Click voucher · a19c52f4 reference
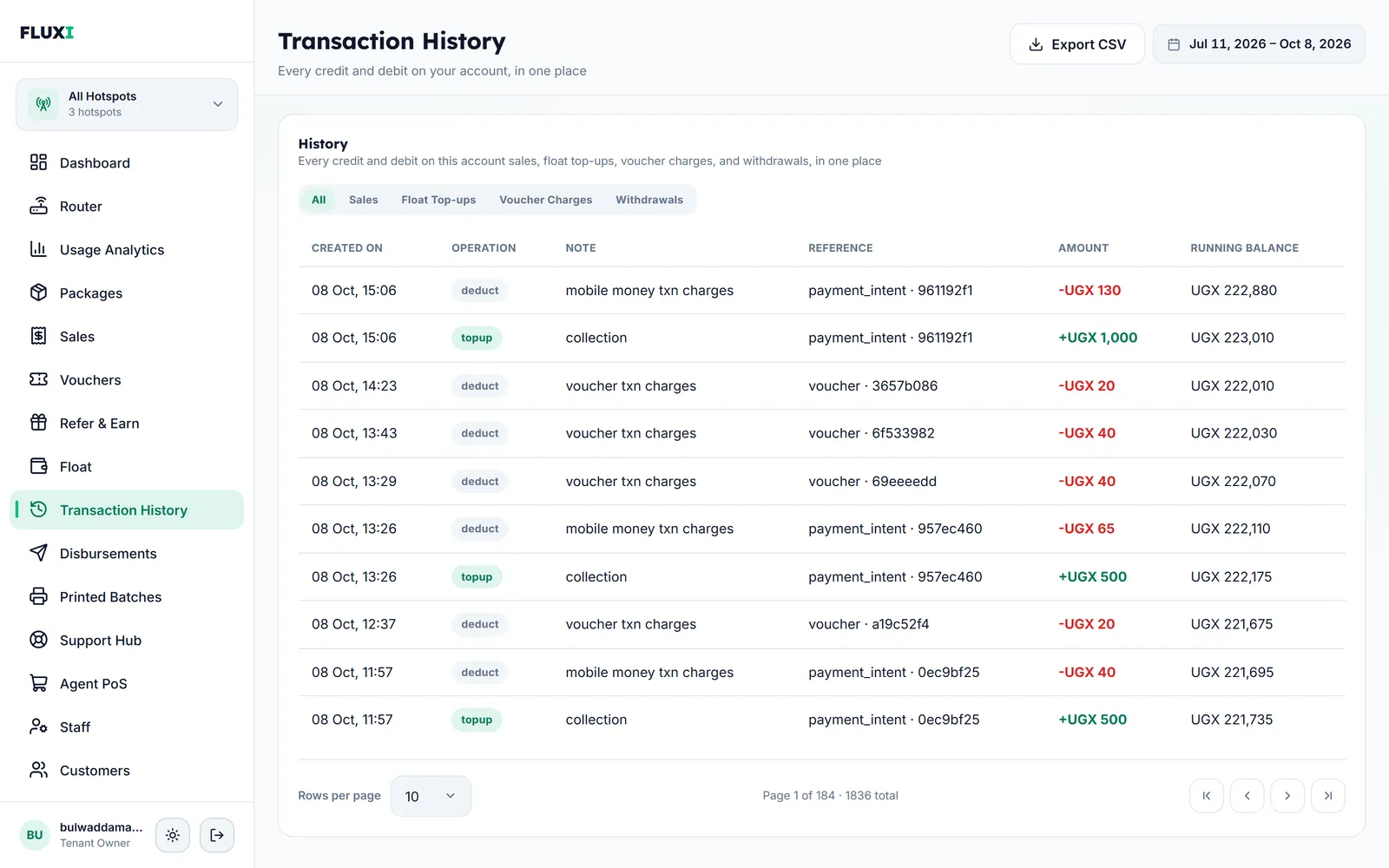The height and width of the screenshot is (868, 1389). click(868, 624)
